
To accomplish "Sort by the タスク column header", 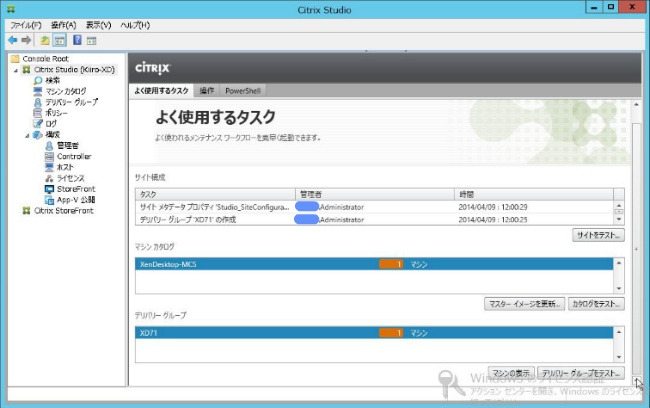I will point(215,194).
